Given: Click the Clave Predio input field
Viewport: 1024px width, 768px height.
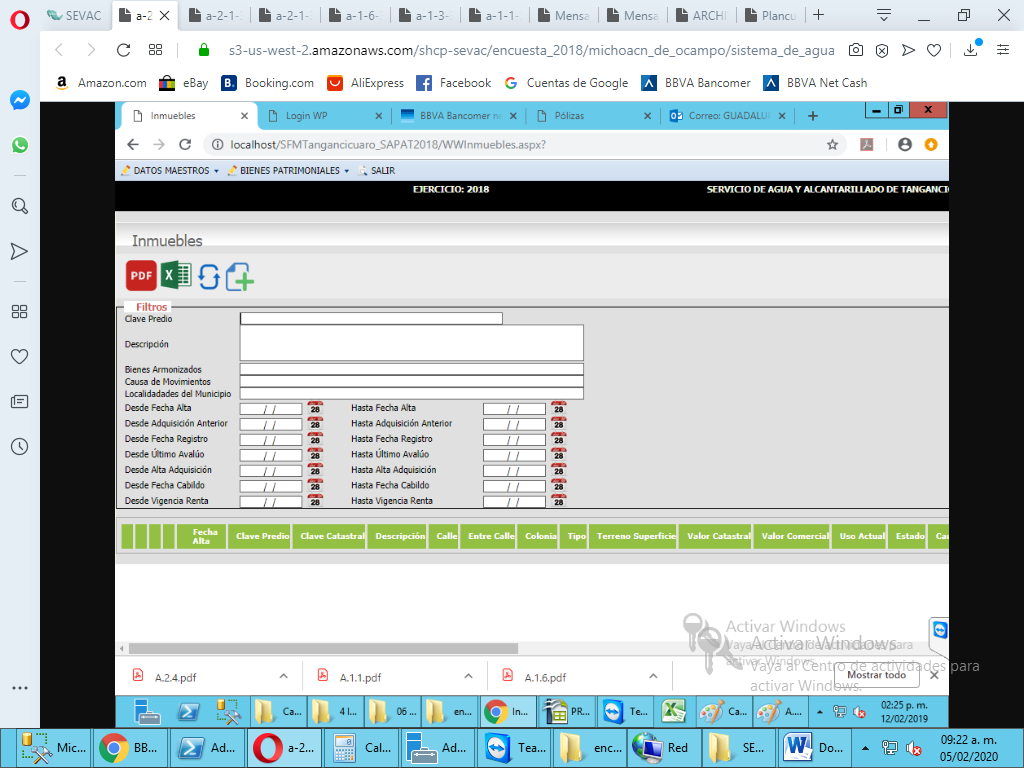Looking at the screenshot, I should (371, 318).
